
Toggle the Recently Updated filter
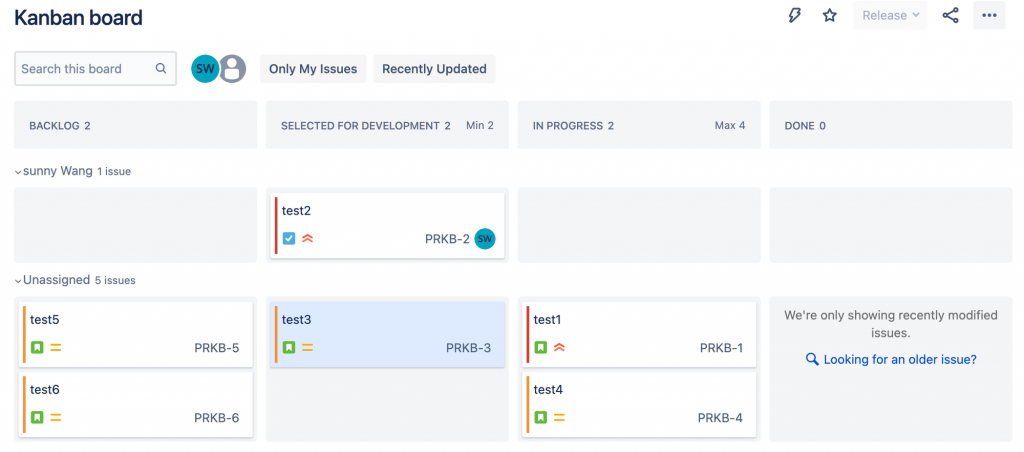434,69
